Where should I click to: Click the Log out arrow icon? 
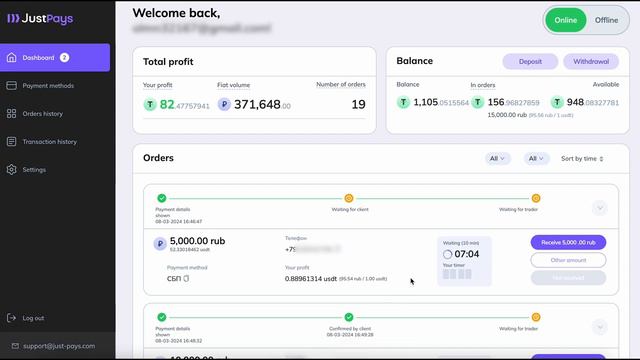click(11, 318)
